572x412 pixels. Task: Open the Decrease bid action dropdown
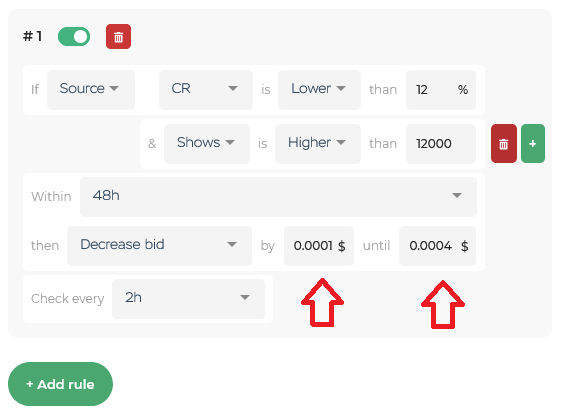159,246
